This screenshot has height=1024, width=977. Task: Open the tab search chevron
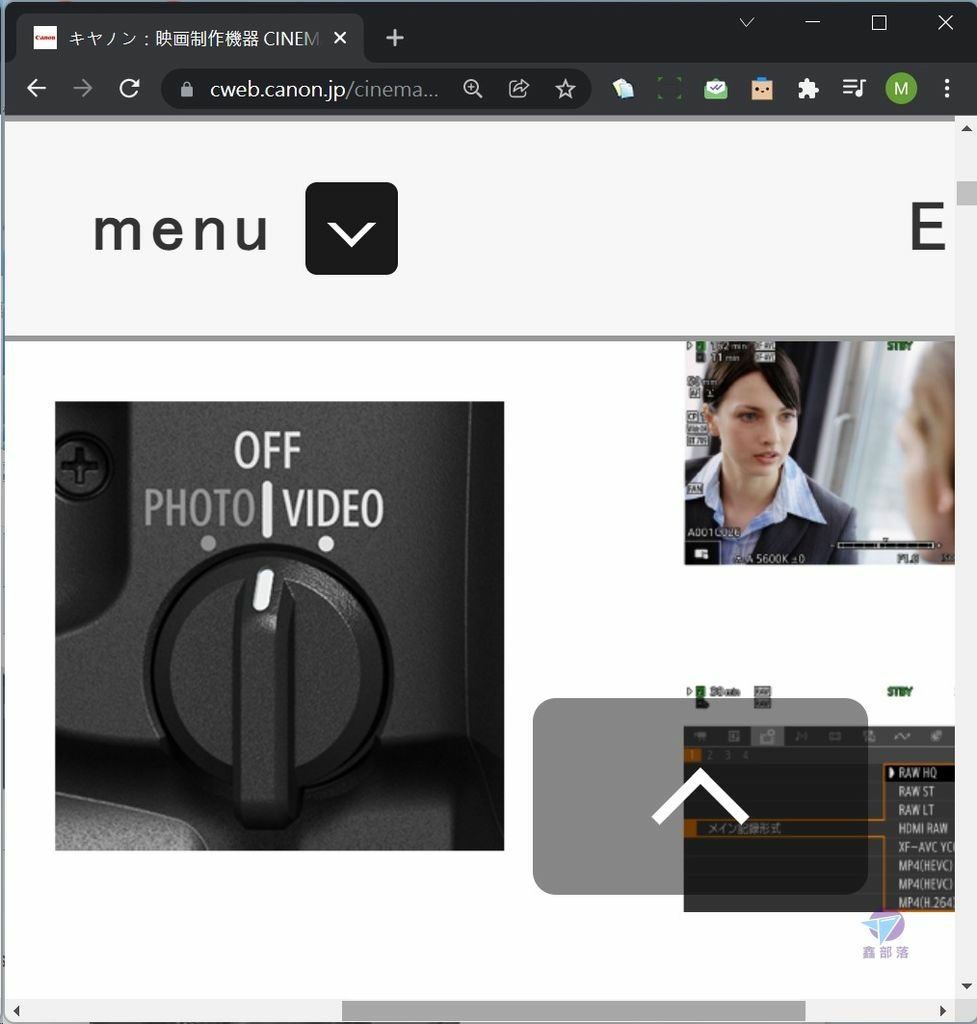pyautogui.click(x=747, y=23)
